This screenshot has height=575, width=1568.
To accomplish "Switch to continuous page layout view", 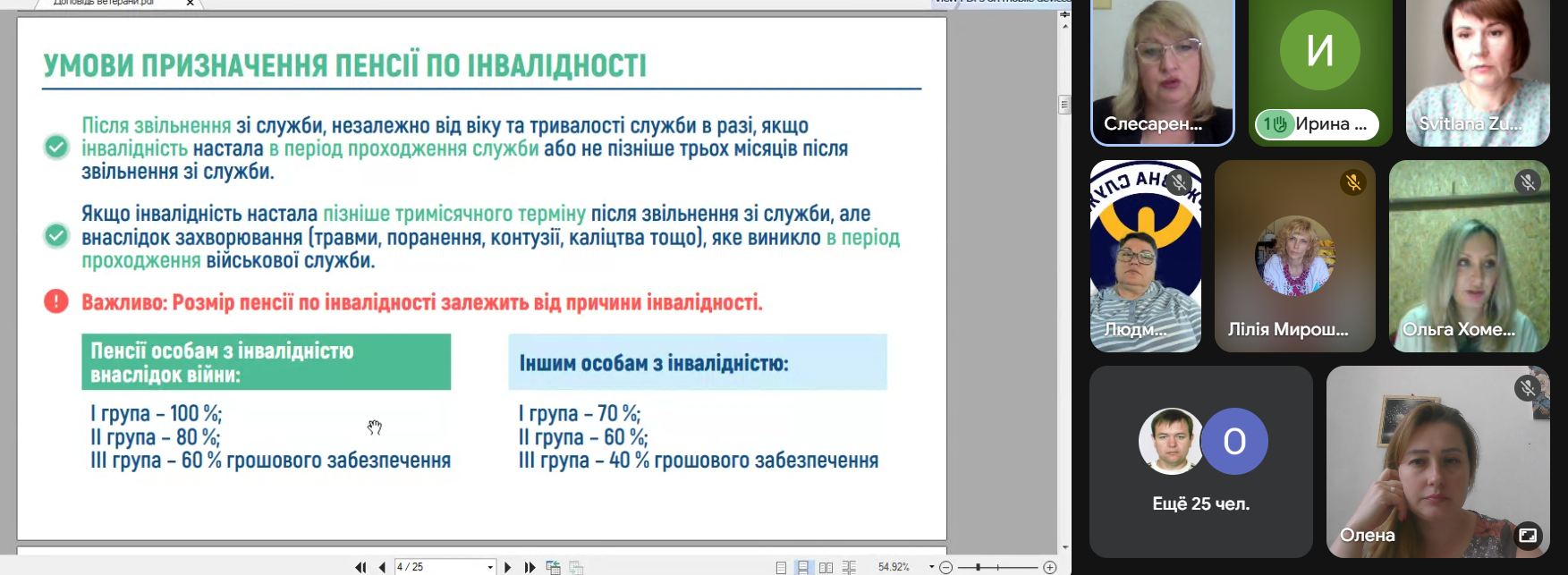I will tap(803, 567).
